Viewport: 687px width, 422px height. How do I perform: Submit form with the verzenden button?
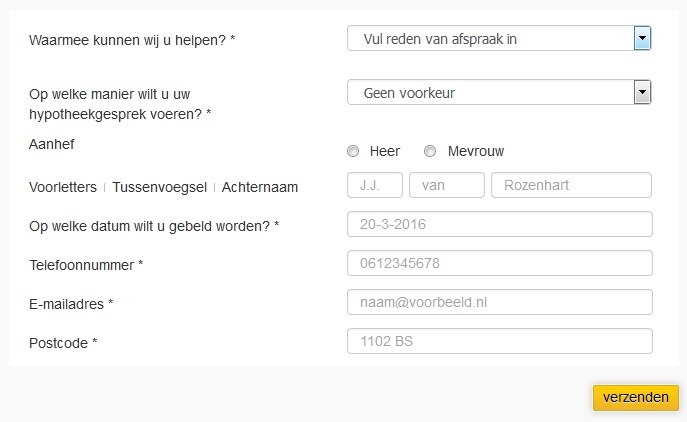(636, 397)
